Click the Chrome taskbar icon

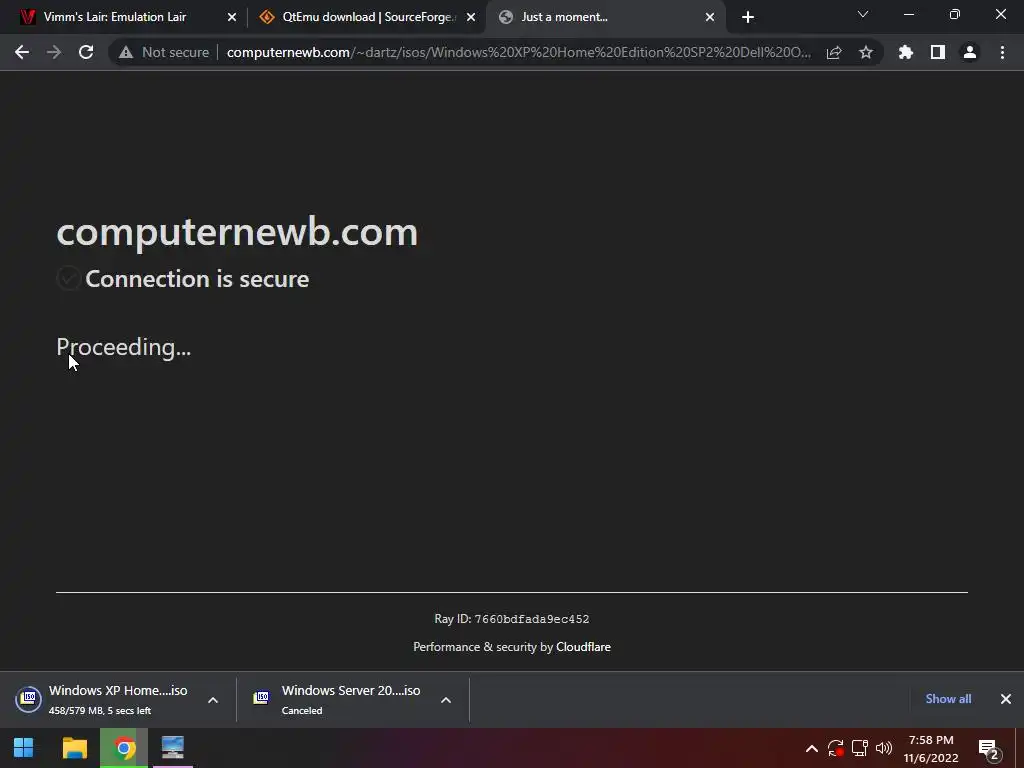124,748
